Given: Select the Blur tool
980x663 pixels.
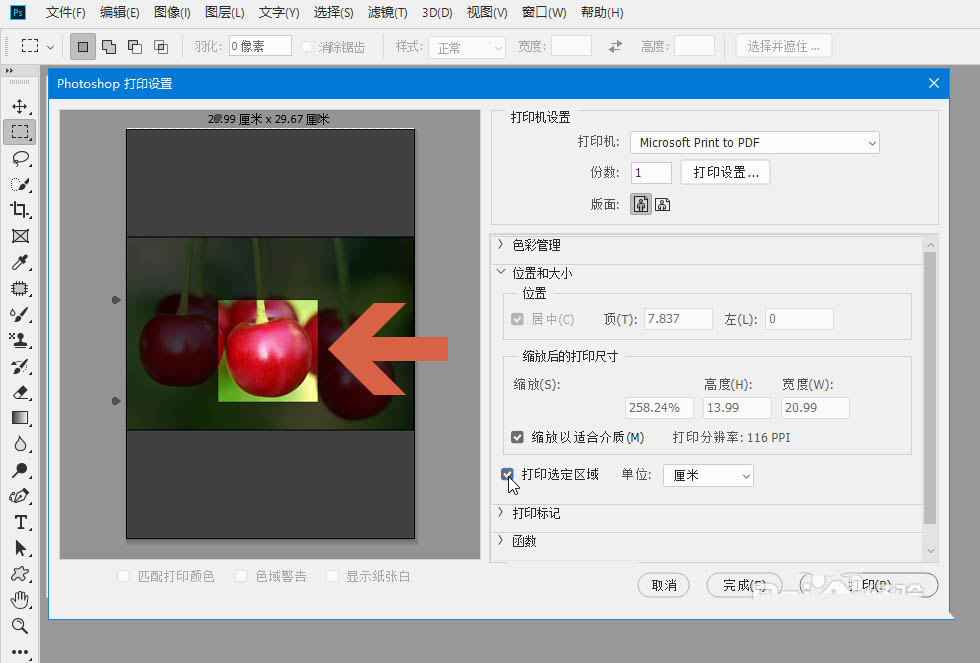Looking at the screenshot, I should click(20, 444).
